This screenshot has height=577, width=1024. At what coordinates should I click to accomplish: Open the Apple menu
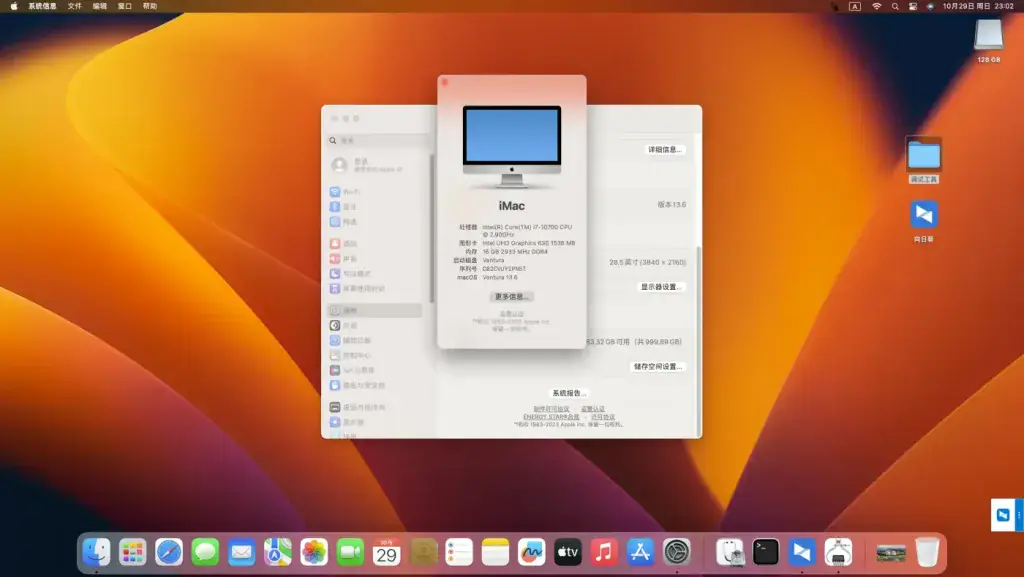click(14, 6)
